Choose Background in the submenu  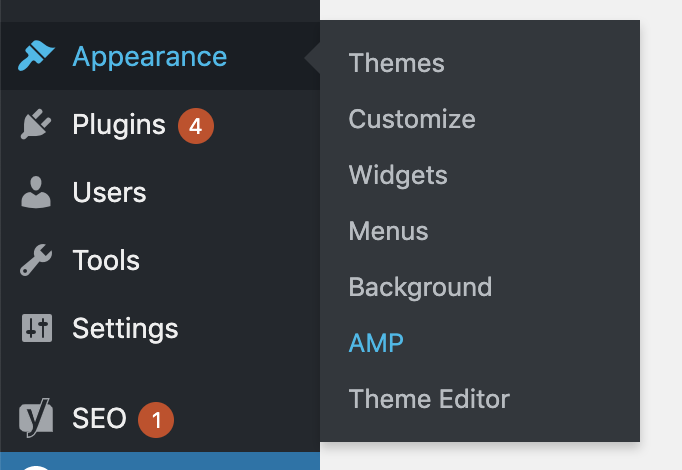[420, 287]
